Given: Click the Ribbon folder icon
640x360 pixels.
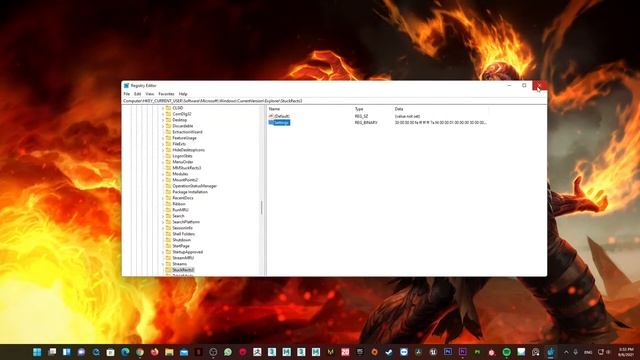Looking at the screenshot, I should point(168,204).
